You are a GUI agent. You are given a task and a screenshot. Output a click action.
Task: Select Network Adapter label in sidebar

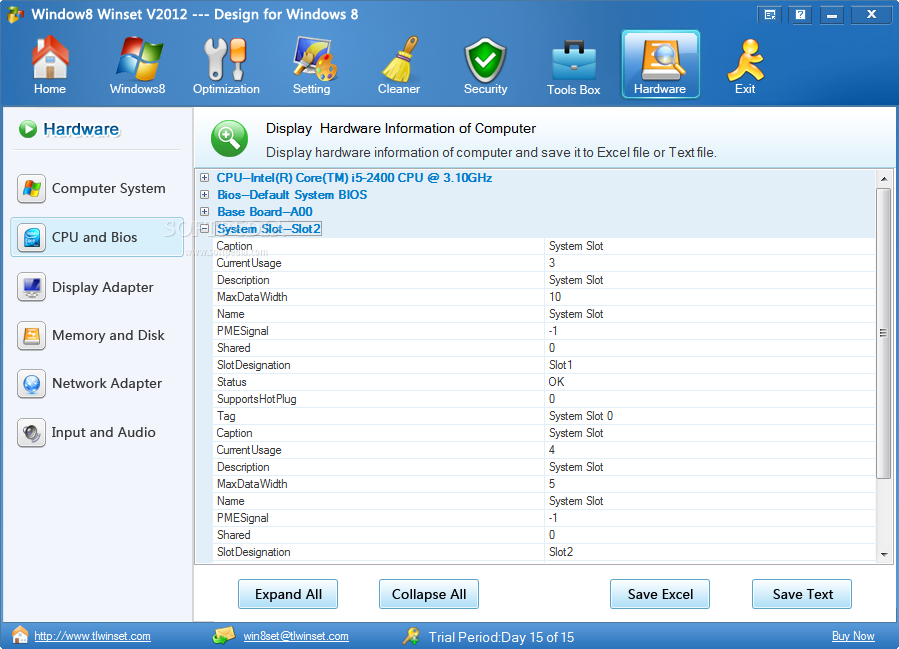107,384
